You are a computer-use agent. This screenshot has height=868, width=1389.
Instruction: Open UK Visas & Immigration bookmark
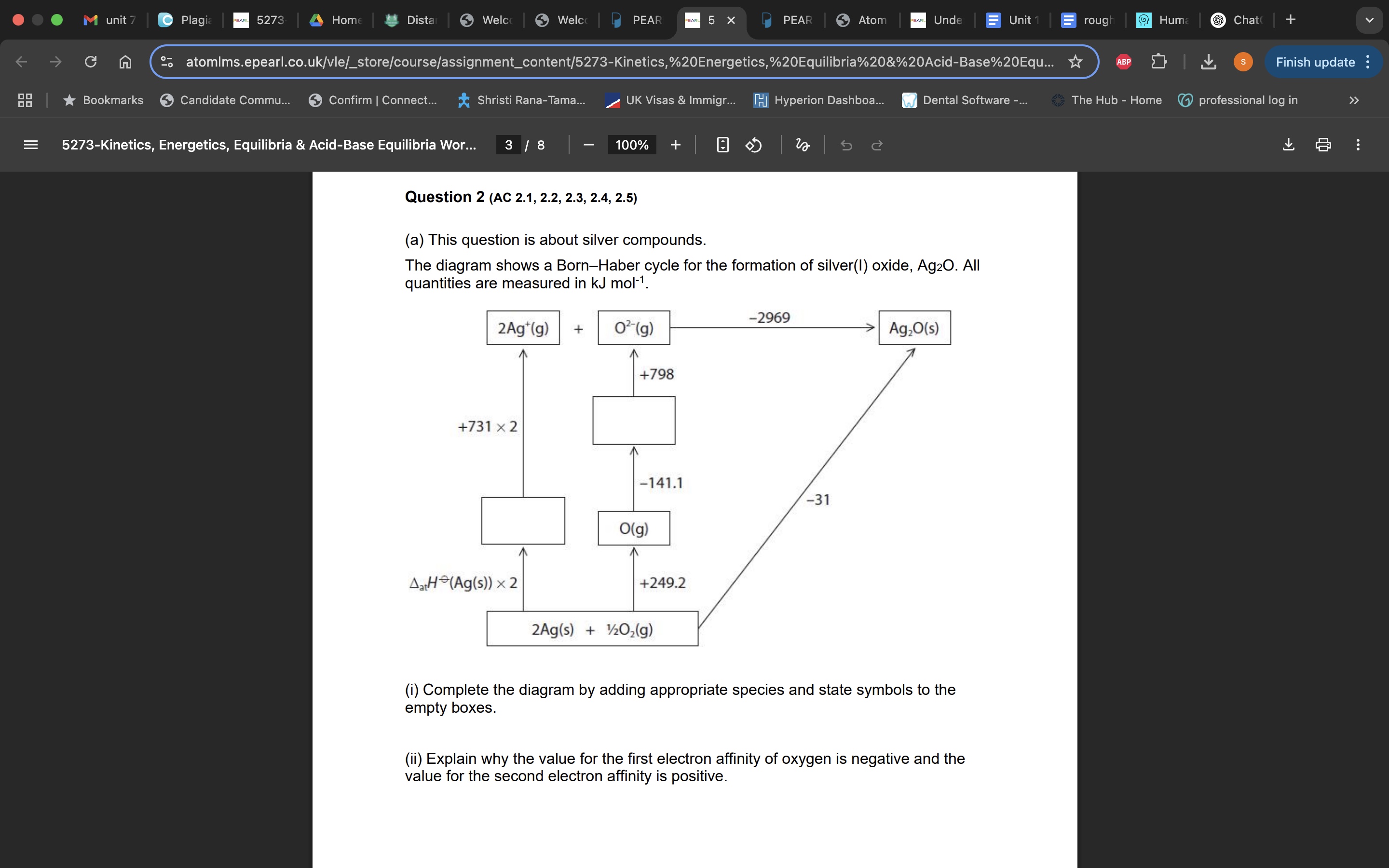click(x=670, y=100)
